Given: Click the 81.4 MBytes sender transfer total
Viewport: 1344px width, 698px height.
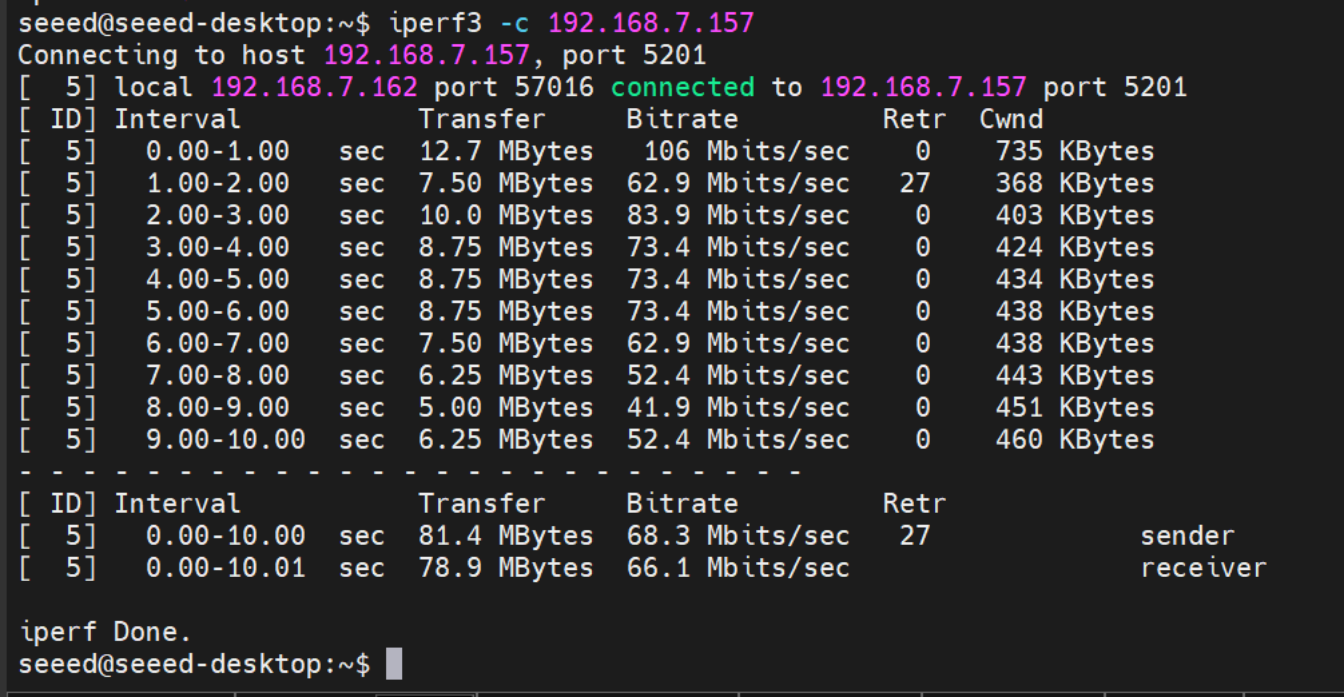Looking at the screenshot, I should coord(505,536).
